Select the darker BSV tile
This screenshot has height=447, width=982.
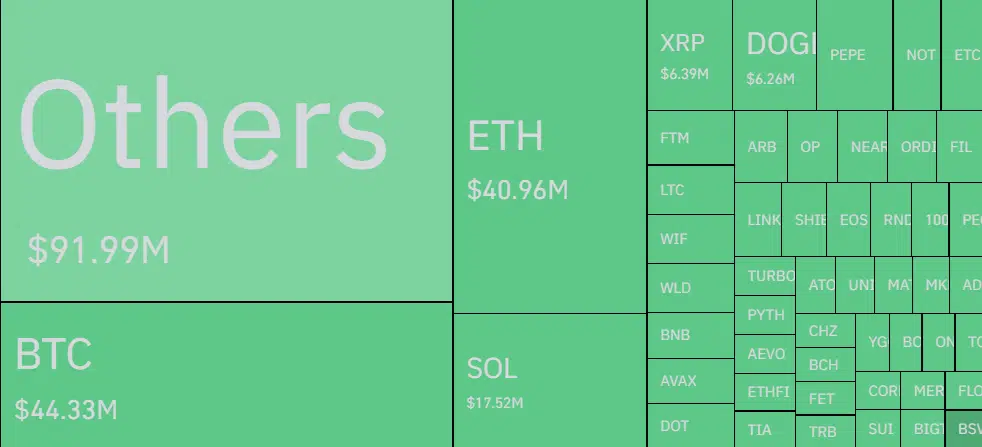966,429
